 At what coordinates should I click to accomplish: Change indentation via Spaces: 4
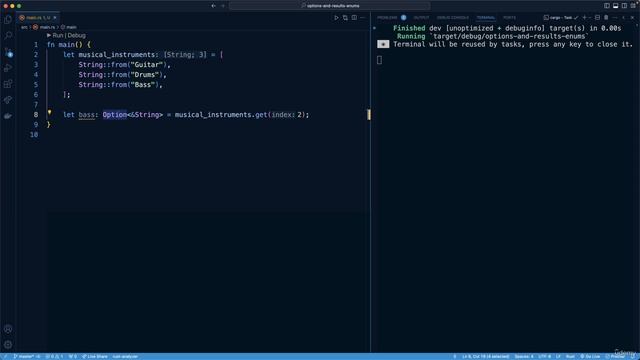click(524, 356)
